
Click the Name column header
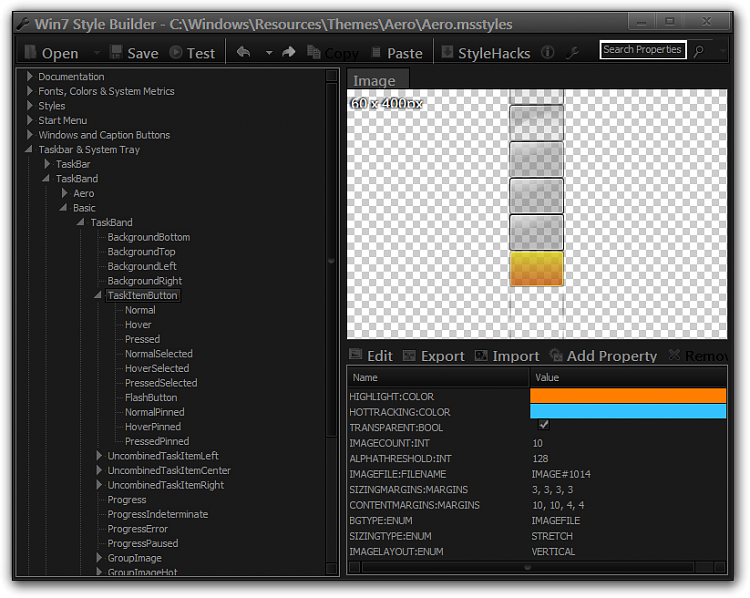pyautogui.click(x=438, y=377)
